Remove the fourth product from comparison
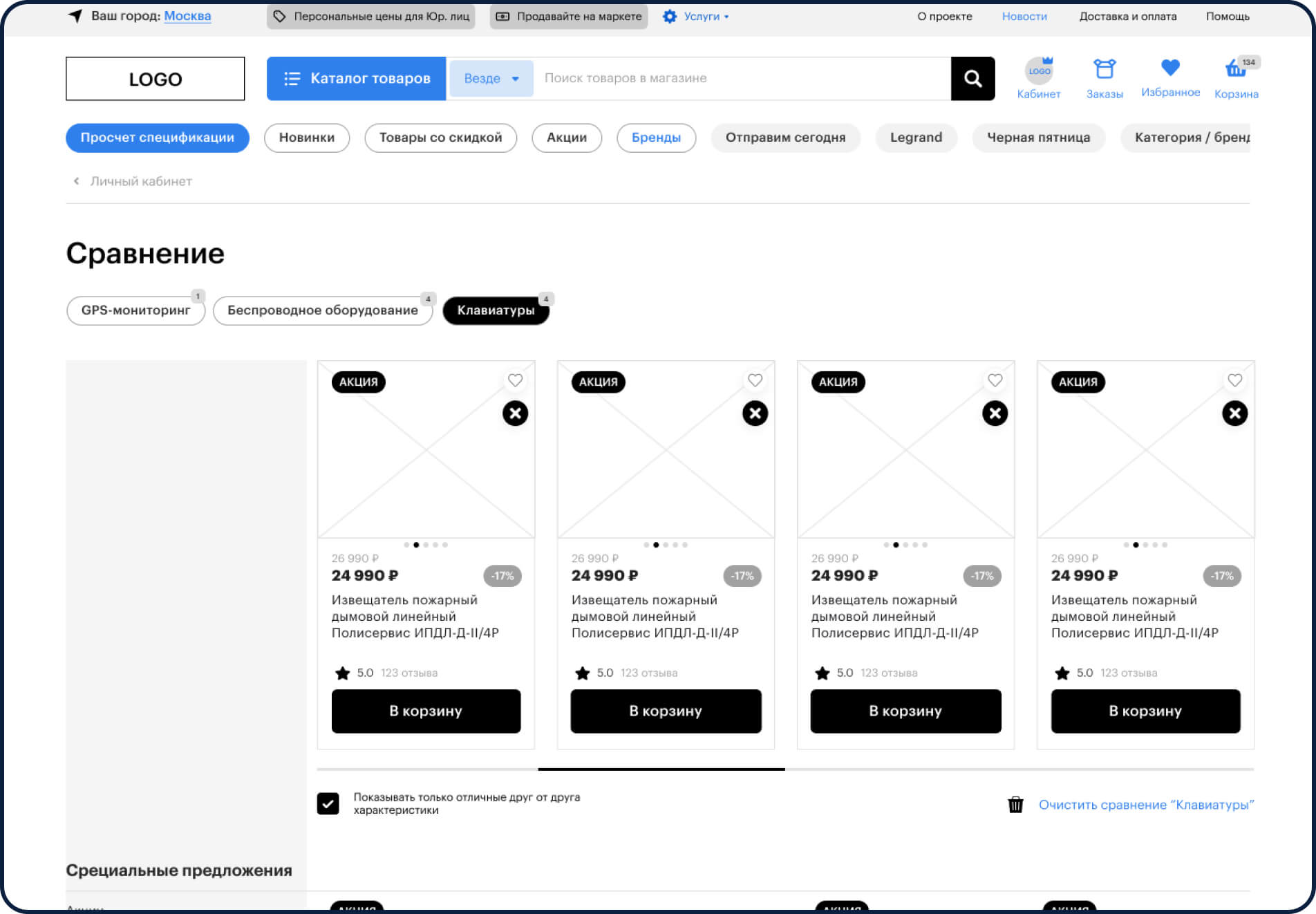Viewport: 1316px width, 914px height. [1234, 413]
